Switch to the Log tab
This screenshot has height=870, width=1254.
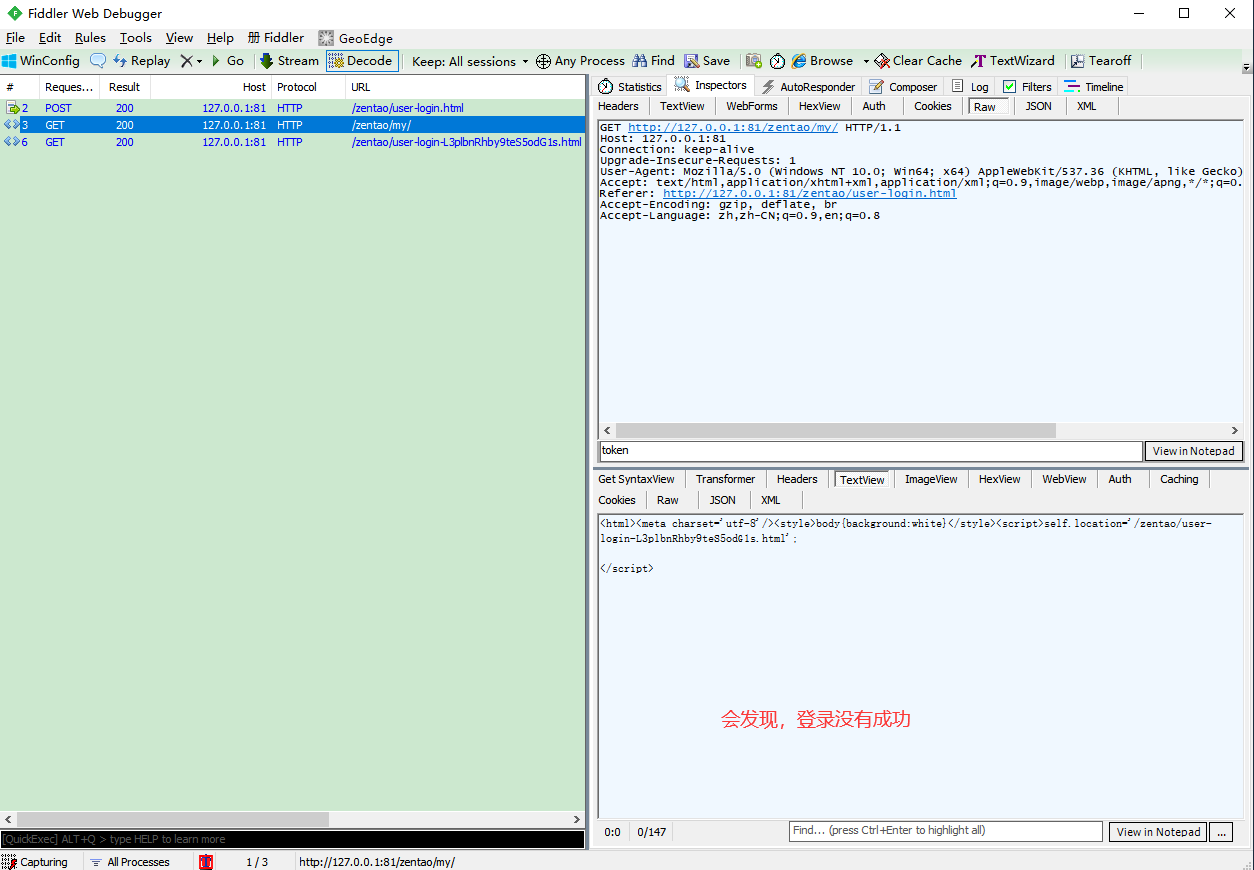pyautogui.click(x=970, y=87)
